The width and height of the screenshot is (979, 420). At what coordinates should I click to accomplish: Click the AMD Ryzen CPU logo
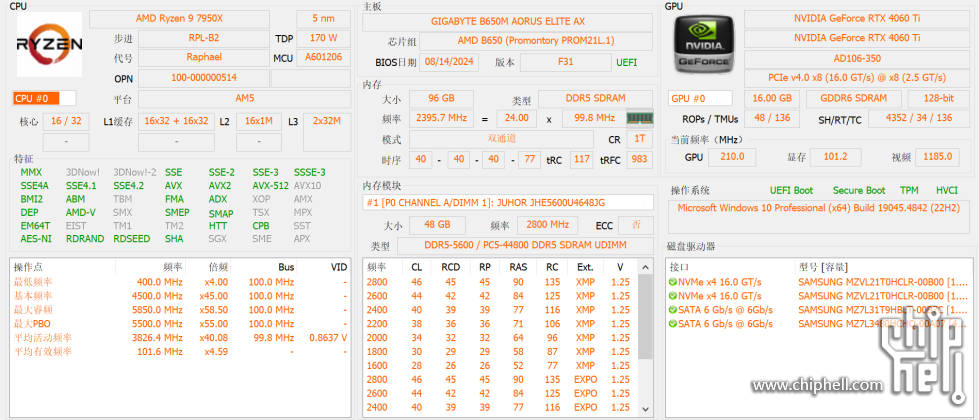coord(49,44)
